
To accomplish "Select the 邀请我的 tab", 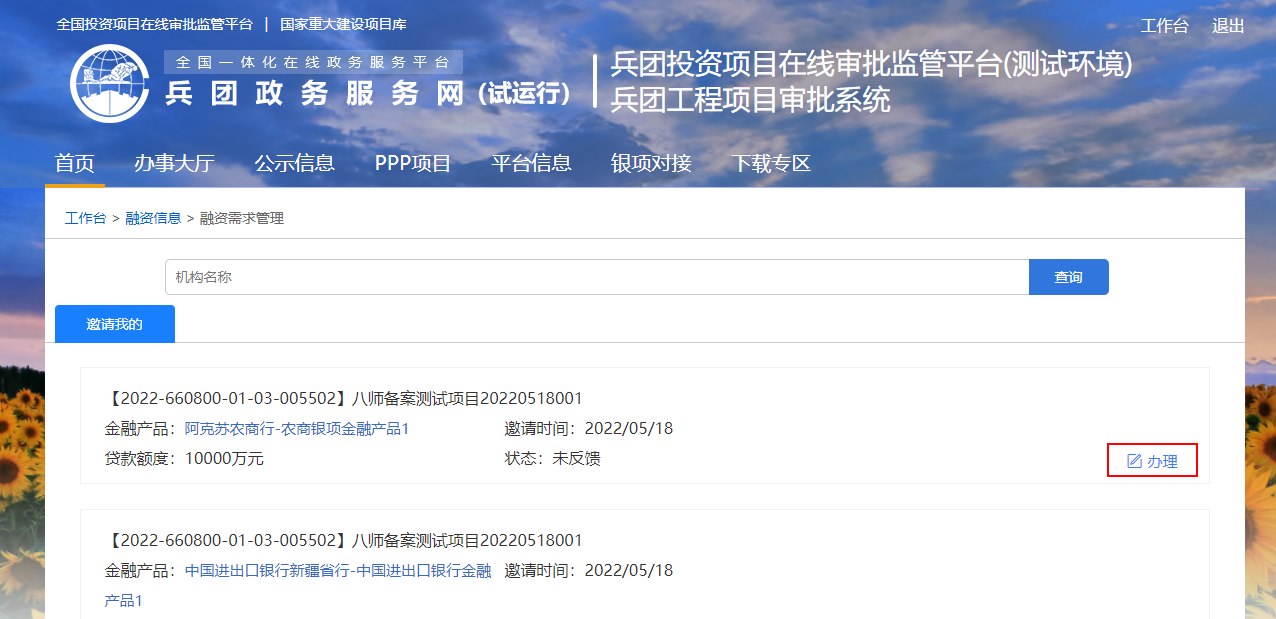I will click(115, 324).
